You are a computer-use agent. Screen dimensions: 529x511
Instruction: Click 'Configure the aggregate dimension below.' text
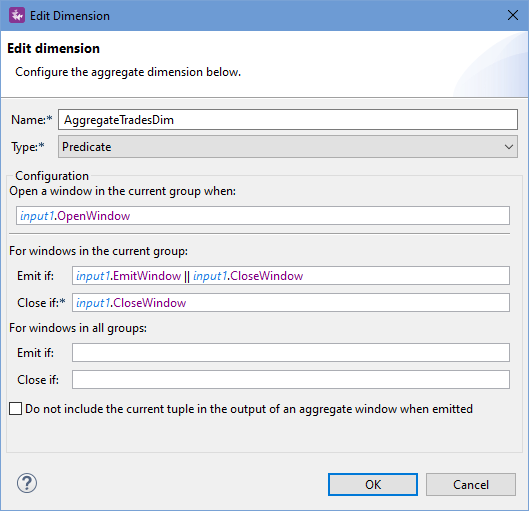[128, 72]
